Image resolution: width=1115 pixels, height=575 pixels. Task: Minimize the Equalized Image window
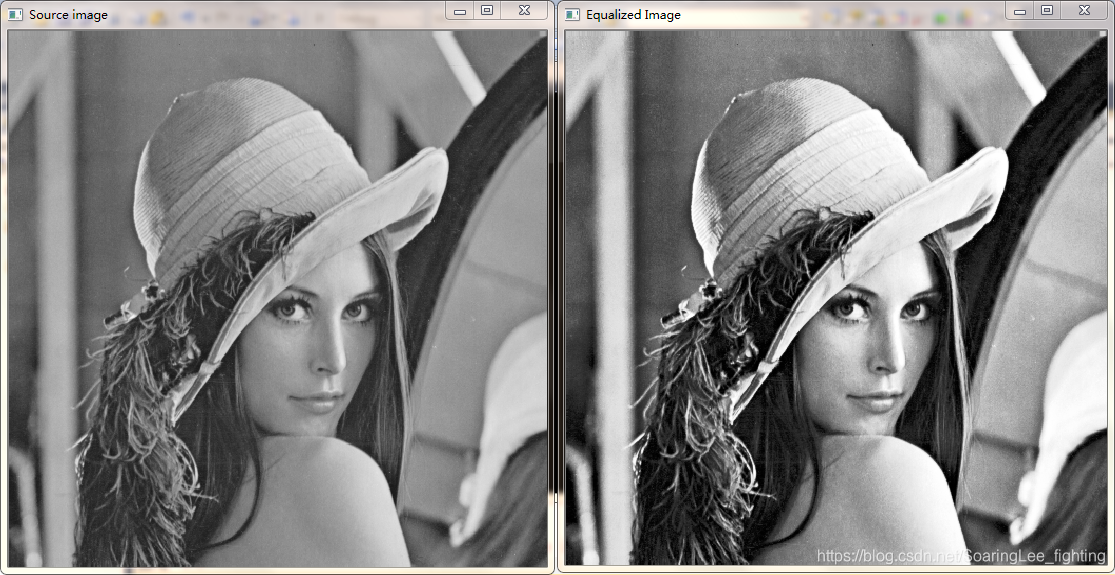[x=1020, y=11]
